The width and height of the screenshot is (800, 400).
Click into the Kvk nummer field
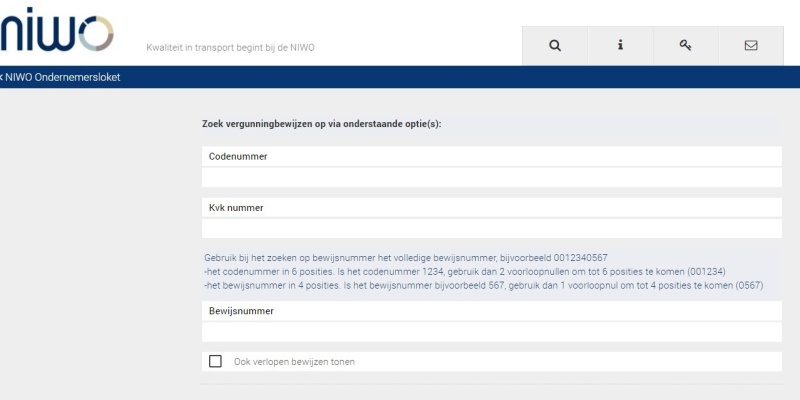(491, 228)
